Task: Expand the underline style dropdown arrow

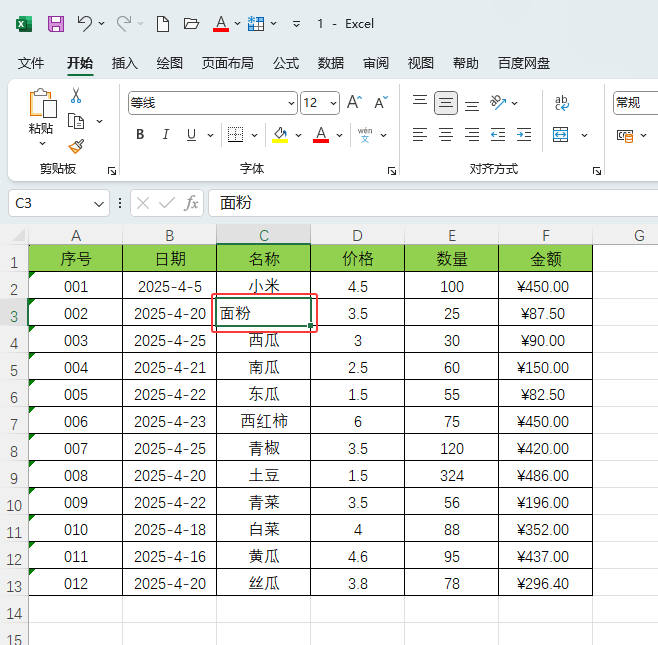Action: coord(210,135)
